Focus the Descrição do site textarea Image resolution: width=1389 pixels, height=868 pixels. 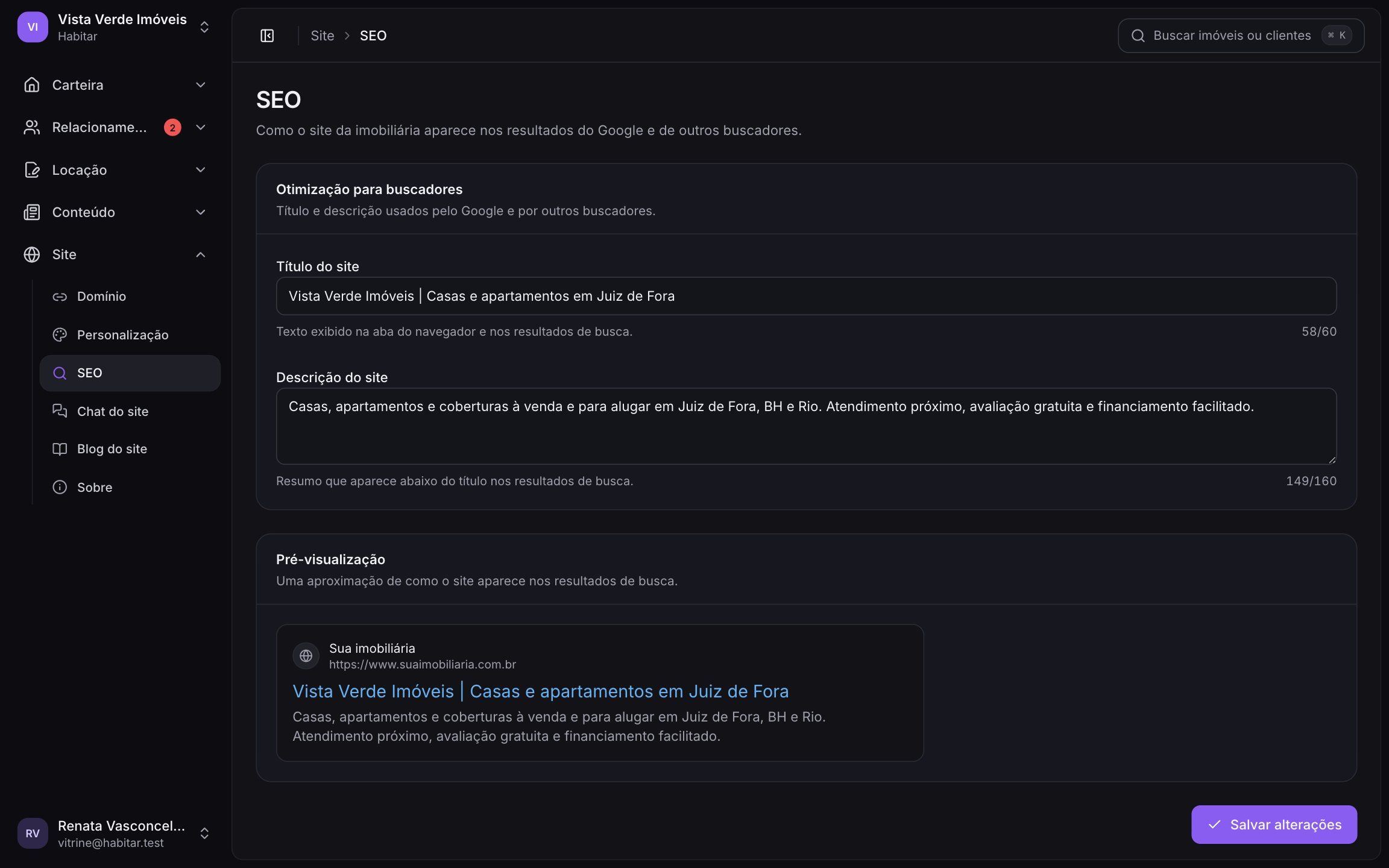(x=806, y=426)
